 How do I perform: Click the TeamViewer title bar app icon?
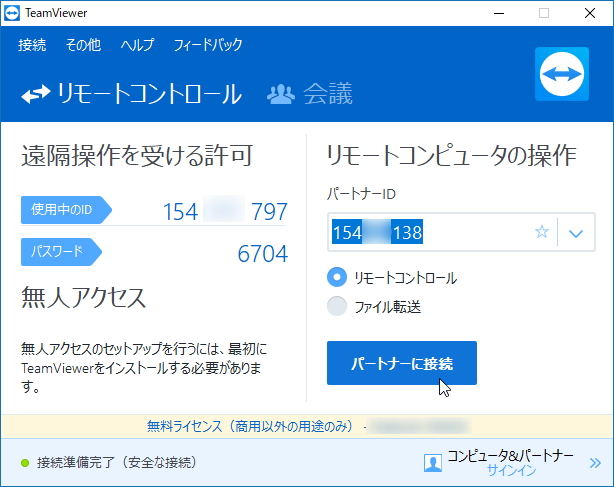12,13
